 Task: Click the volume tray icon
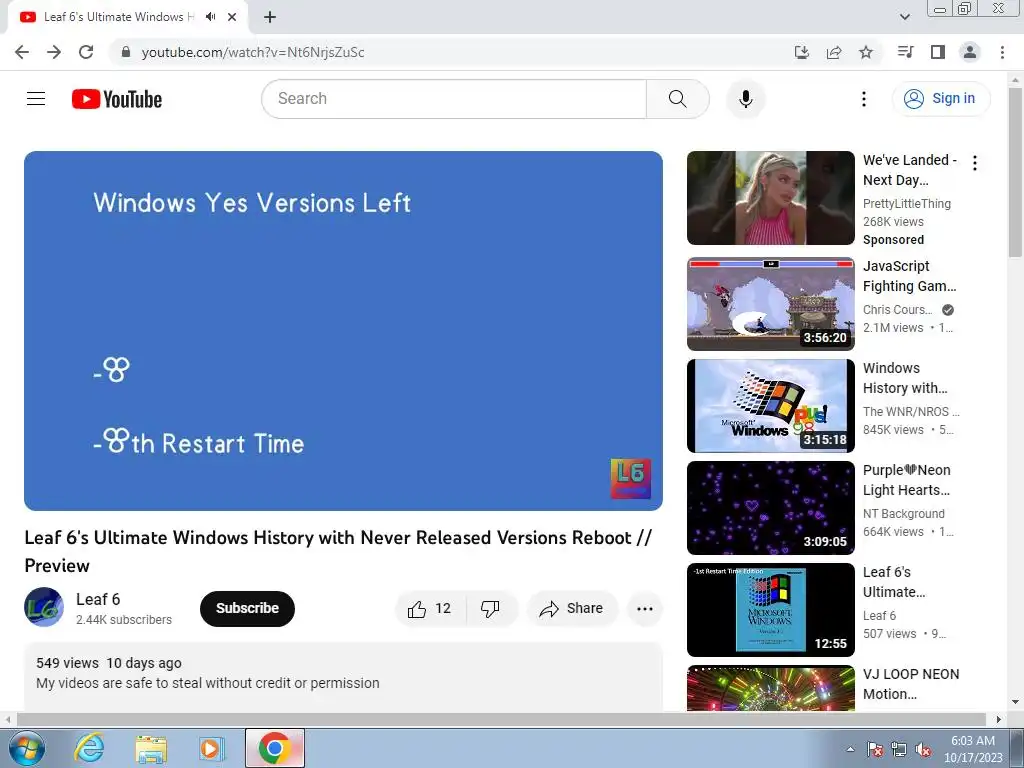click(x=923, y=750)
